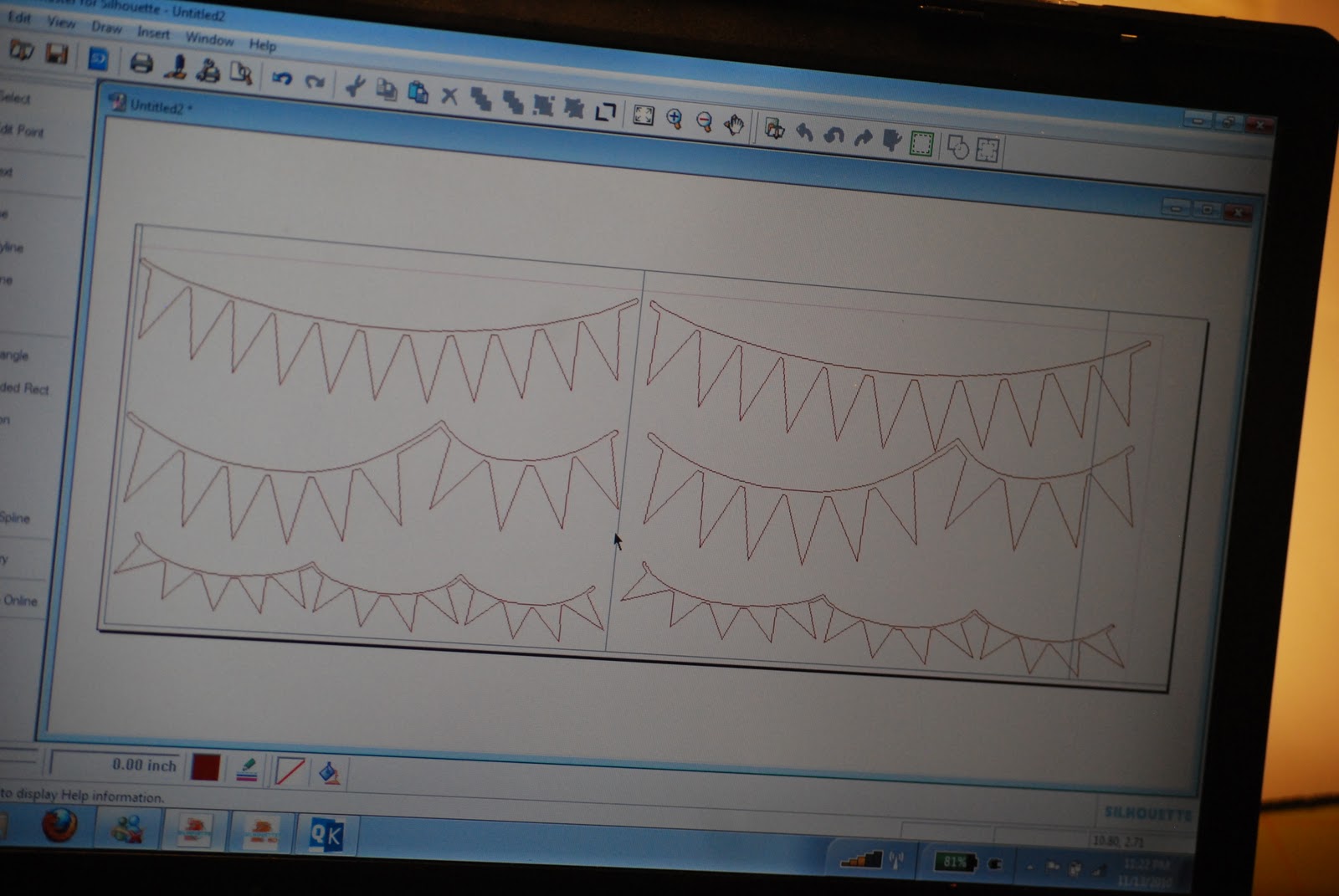Viewport: 1339px width, 896px height.
Task: Click the blue SD card icon
Action: 98,59
